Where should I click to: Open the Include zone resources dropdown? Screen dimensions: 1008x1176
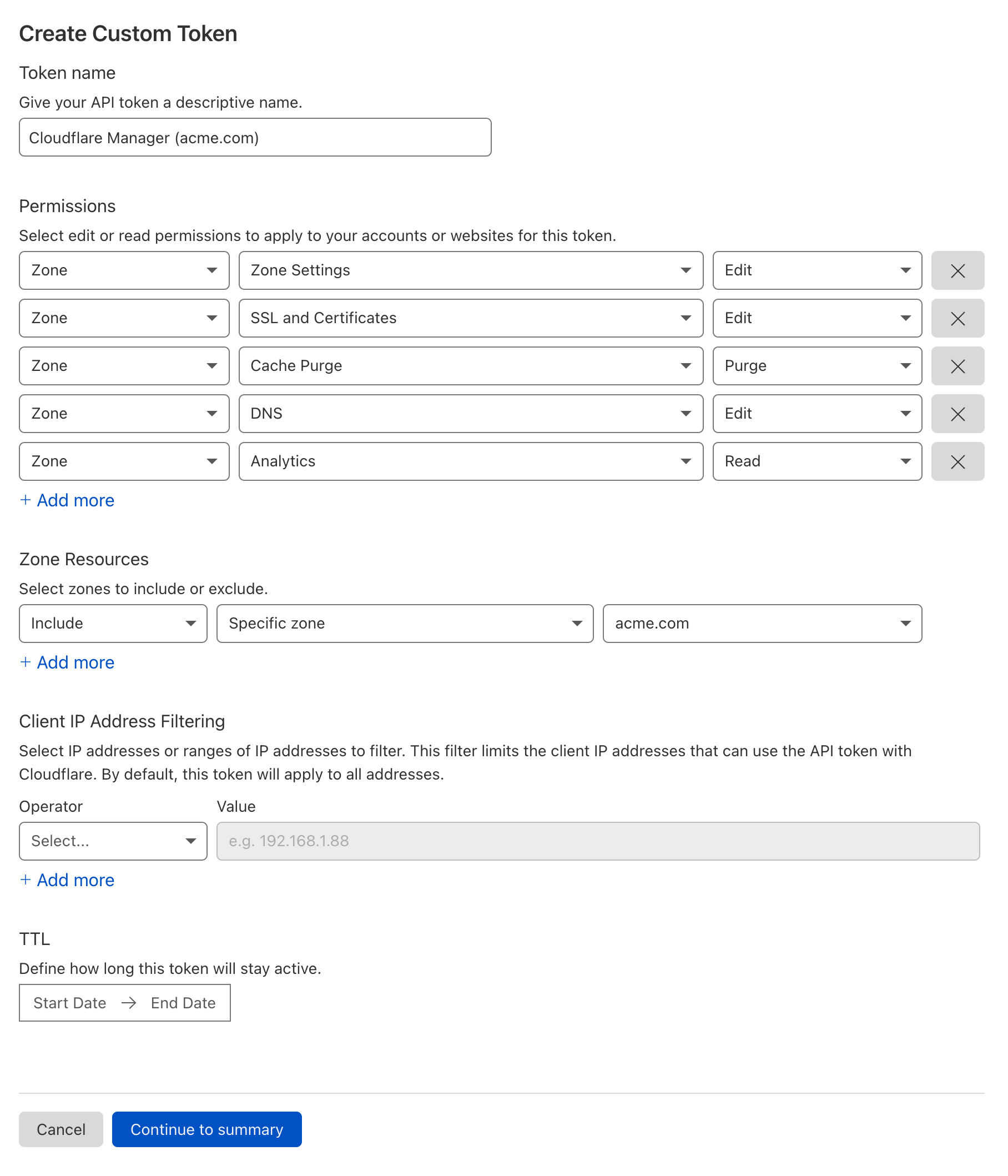[x=113, y=623]
